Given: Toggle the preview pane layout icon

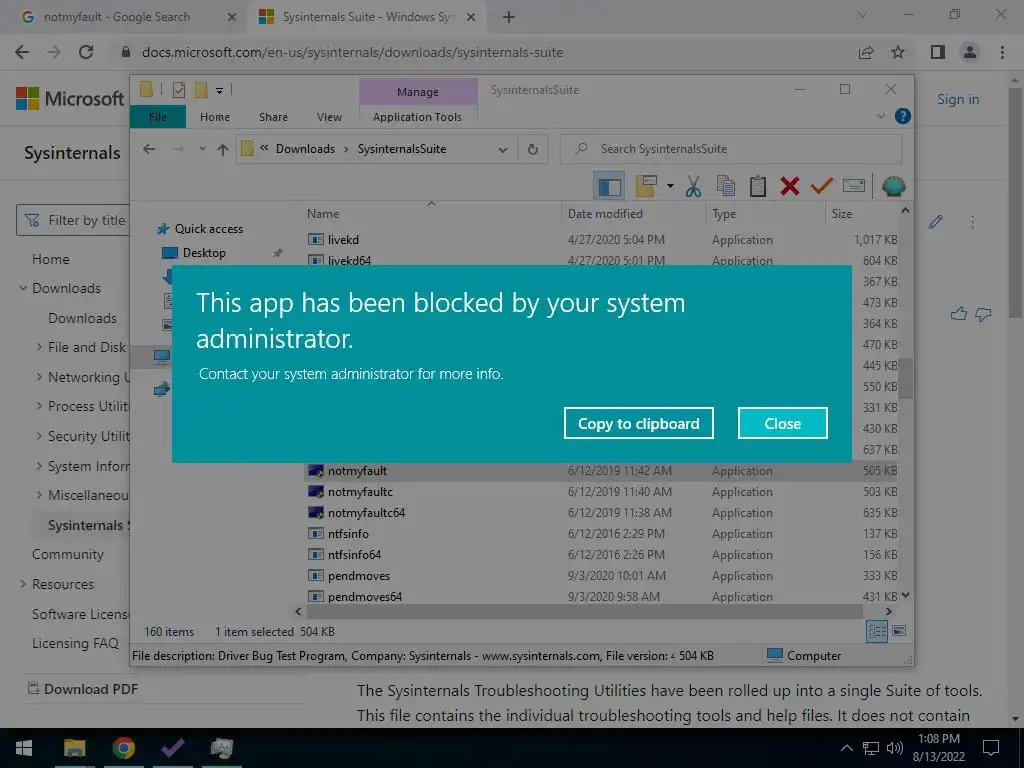Looking at the screenshot, I should [609, 187].
